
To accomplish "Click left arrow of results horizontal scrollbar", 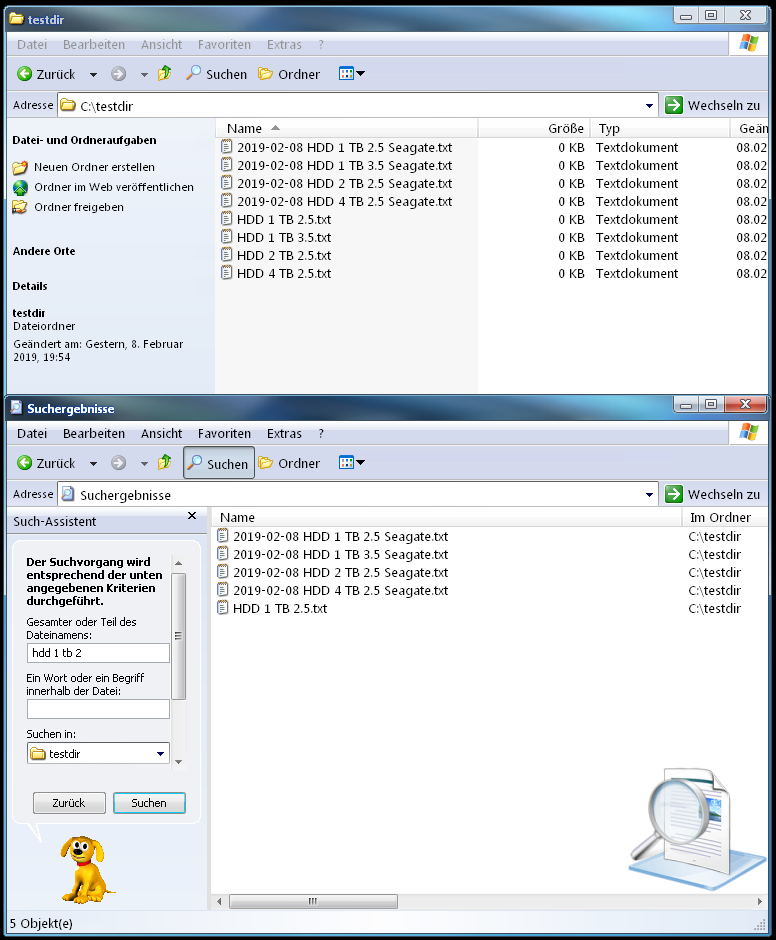I will pos(219,901).
